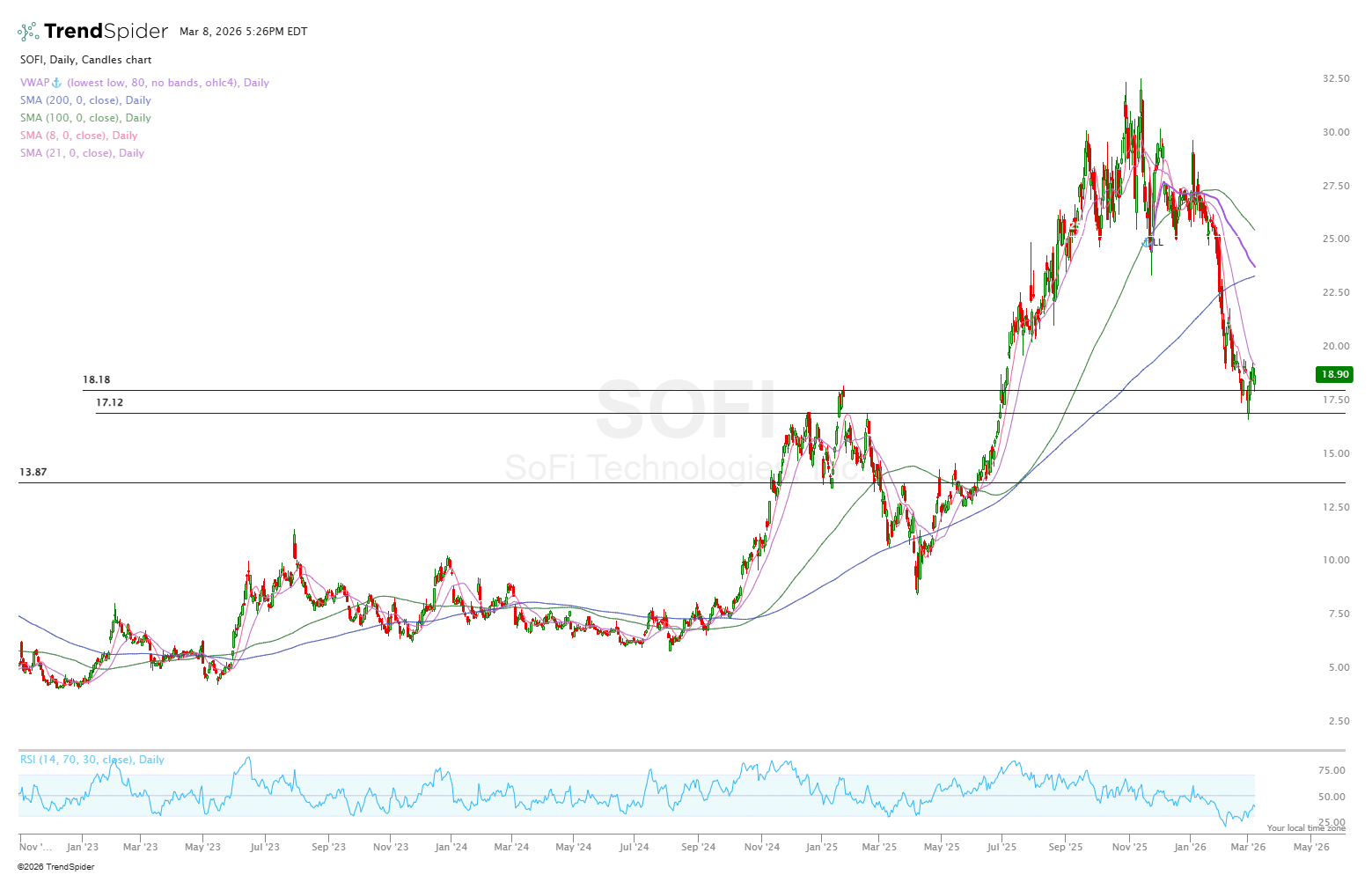Click the May '26 date axis label

[x=1311, y=848]
